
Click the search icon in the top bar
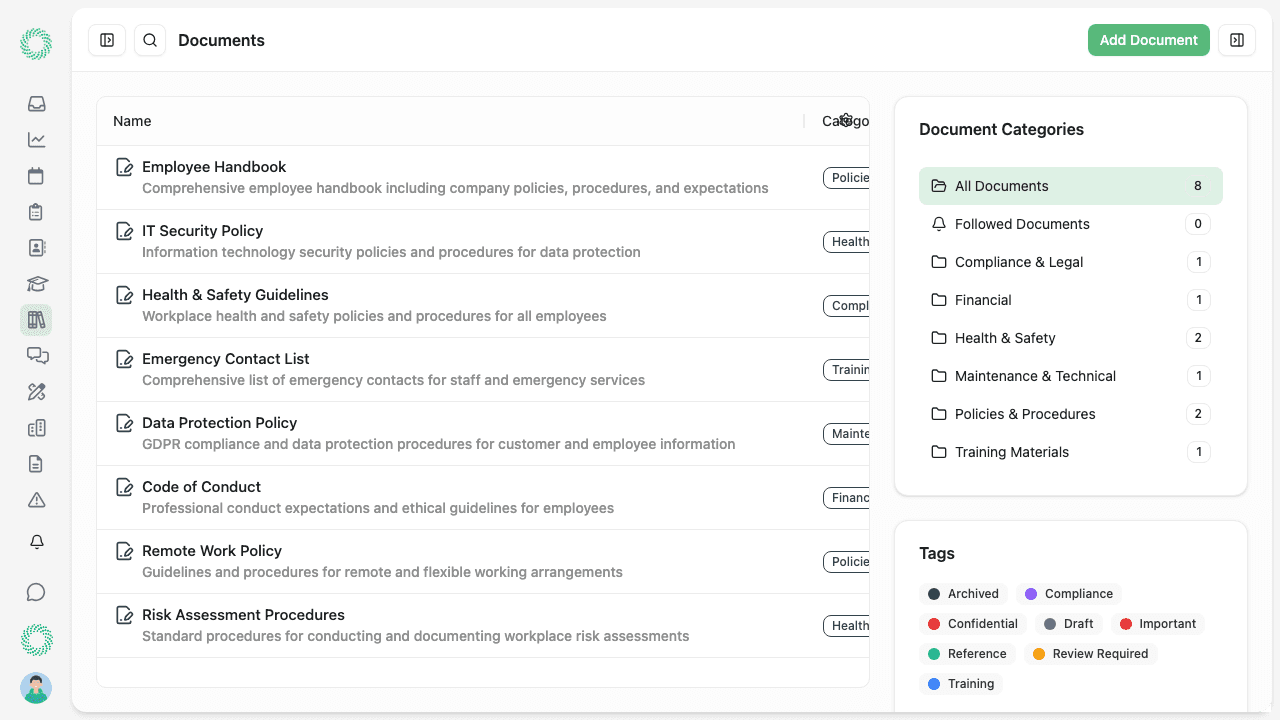149,40
